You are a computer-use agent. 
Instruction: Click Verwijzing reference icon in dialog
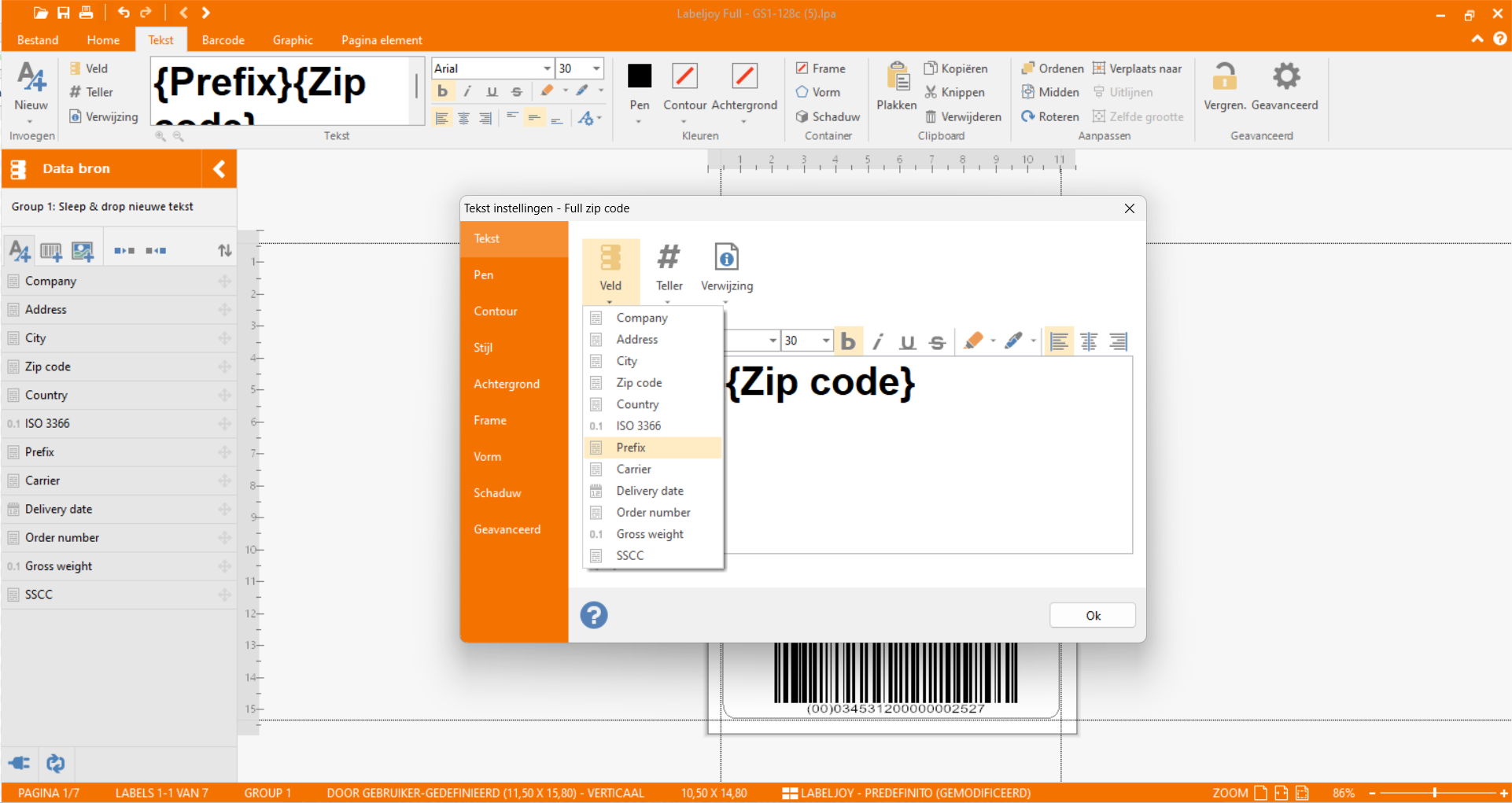[726, 257]
